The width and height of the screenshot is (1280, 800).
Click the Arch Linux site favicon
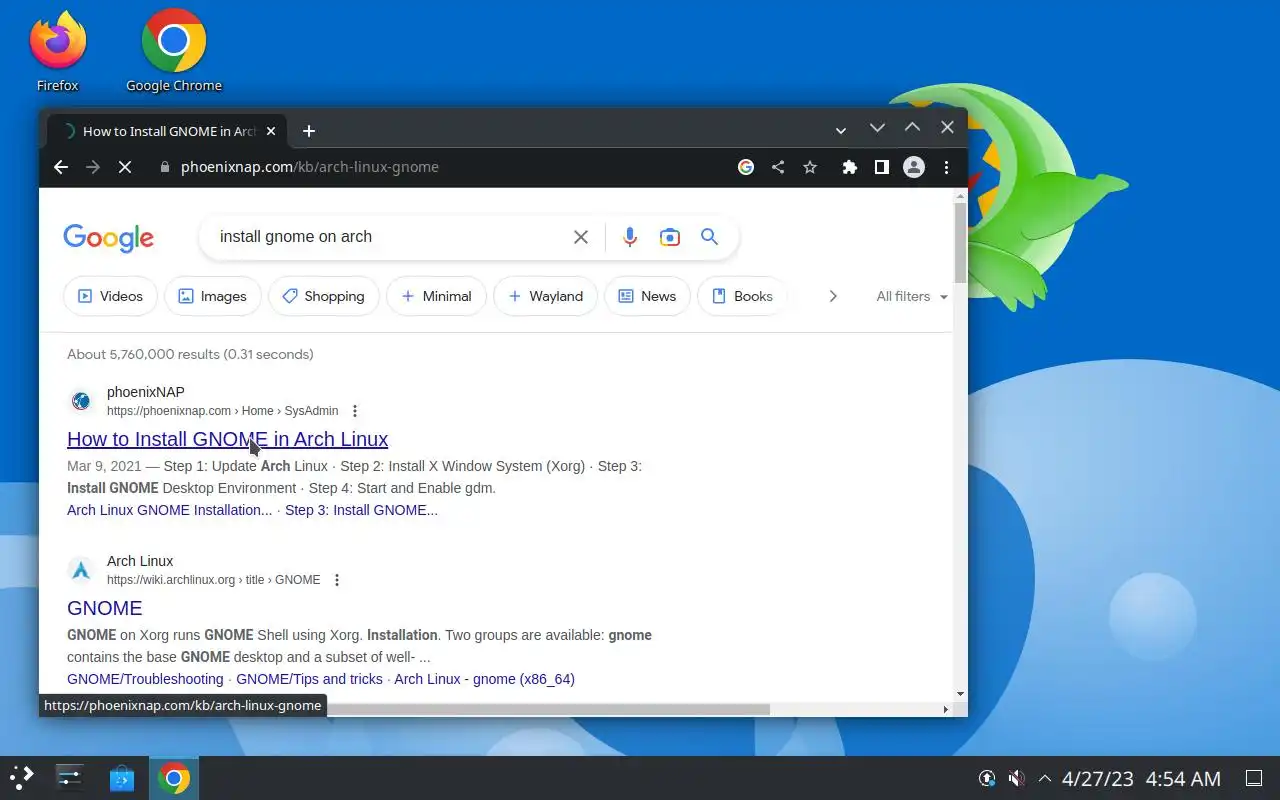pyautogui.click(x=81, y=570)
